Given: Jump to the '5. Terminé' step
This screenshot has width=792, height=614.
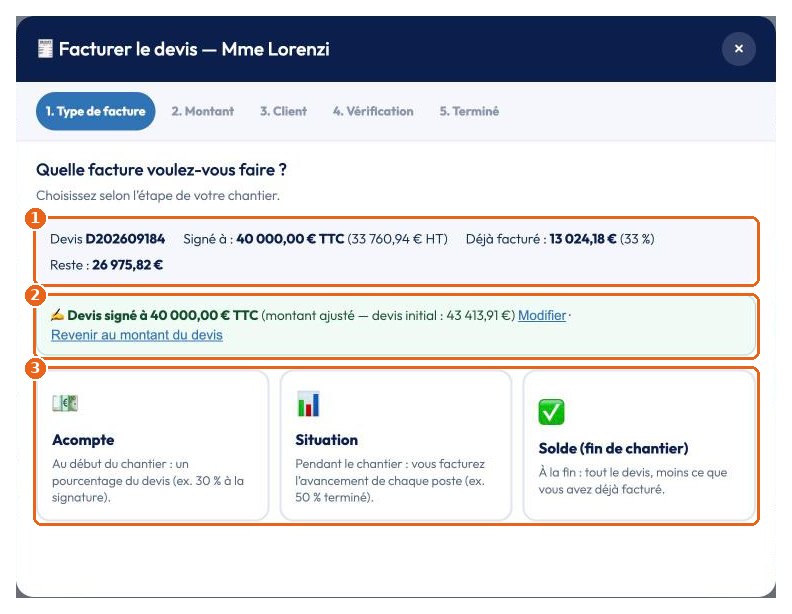Looking at the screenshot, I should pos(469,111).
